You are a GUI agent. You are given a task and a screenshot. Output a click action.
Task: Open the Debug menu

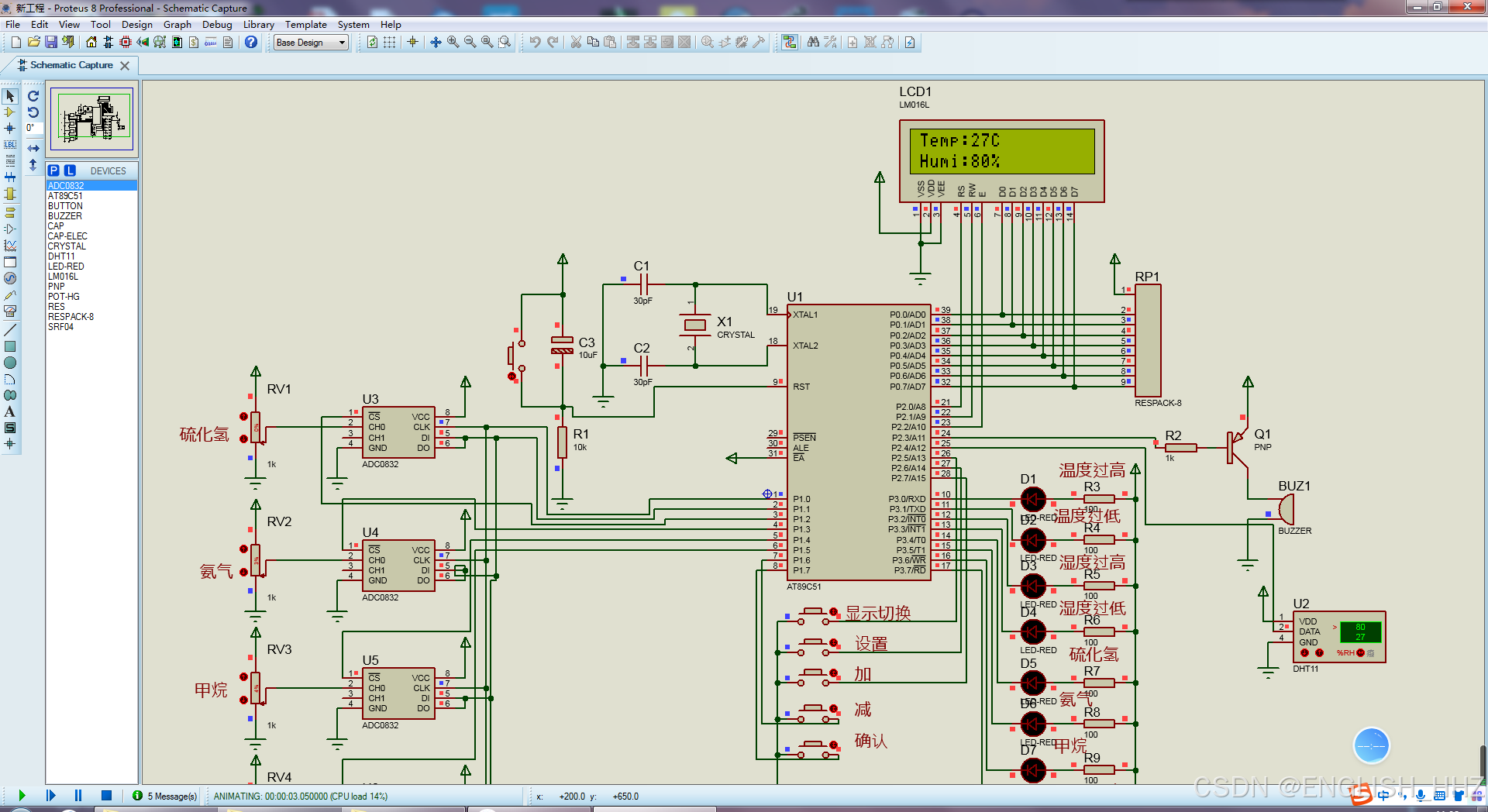(217, 25)
